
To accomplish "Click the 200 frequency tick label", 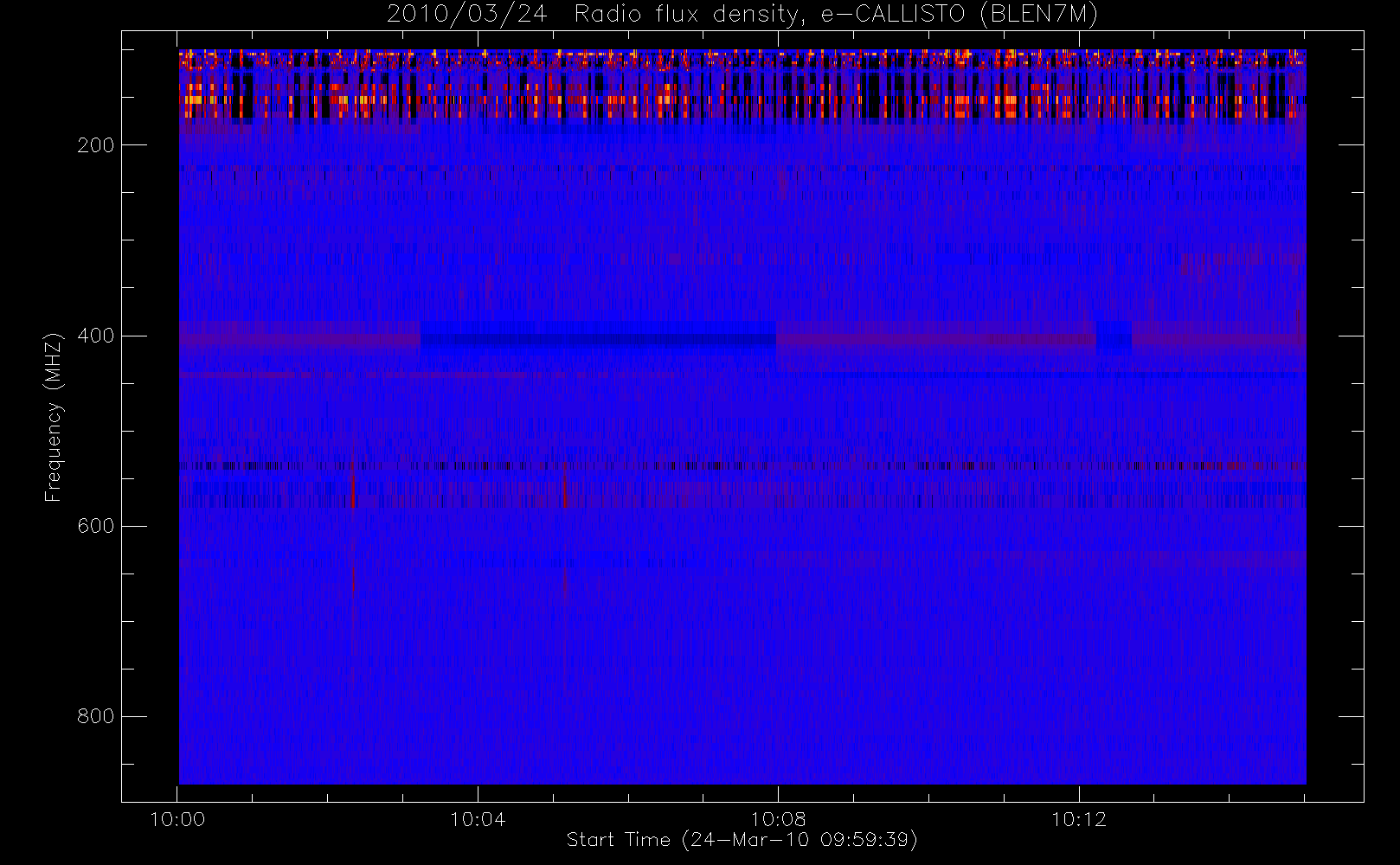I will coord(96,145).
